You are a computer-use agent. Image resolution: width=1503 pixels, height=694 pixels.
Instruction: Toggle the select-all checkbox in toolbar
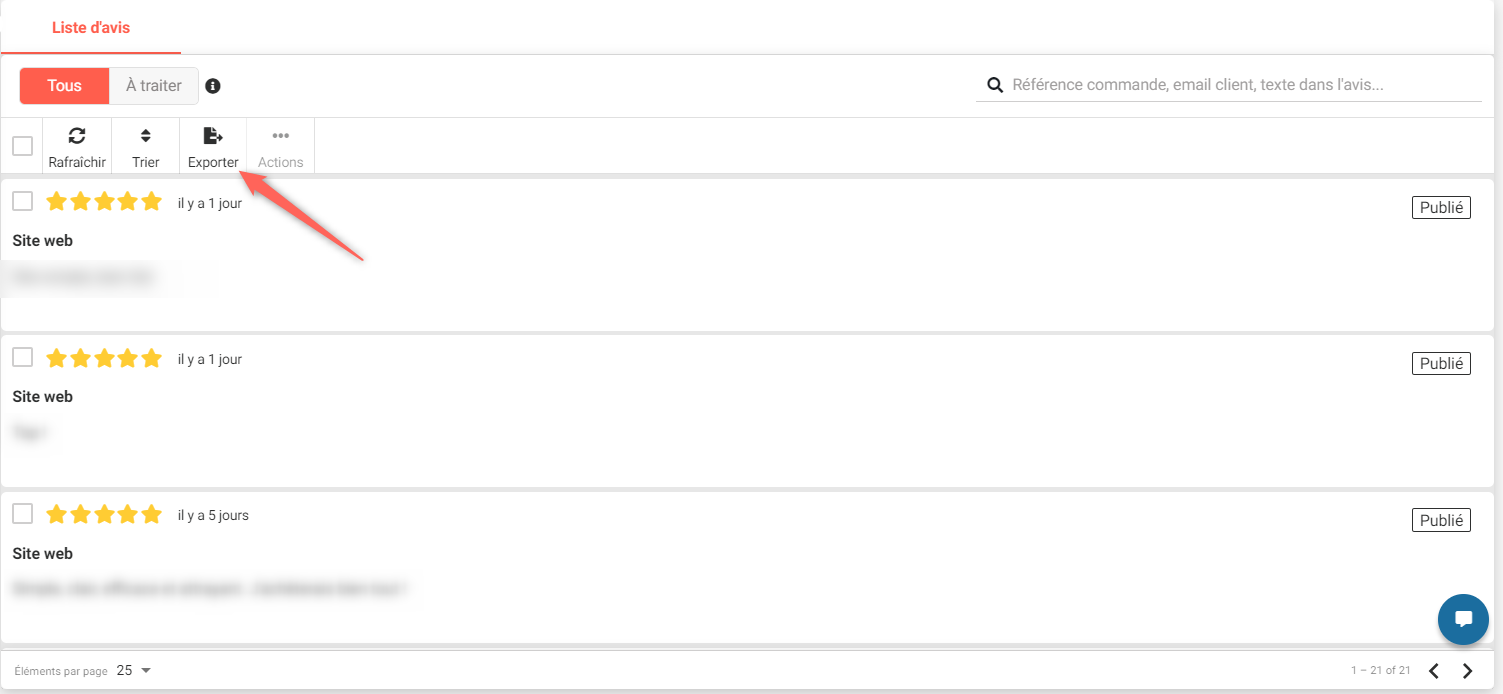22,146
